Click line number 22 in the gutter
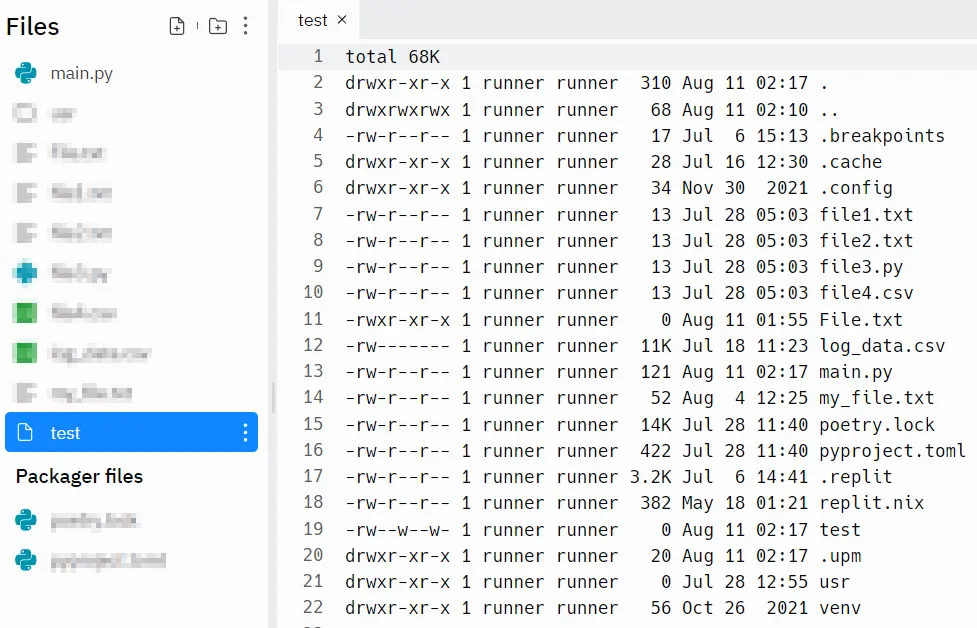977x628 pixels. pyautogui.click(x=313, y=607)
